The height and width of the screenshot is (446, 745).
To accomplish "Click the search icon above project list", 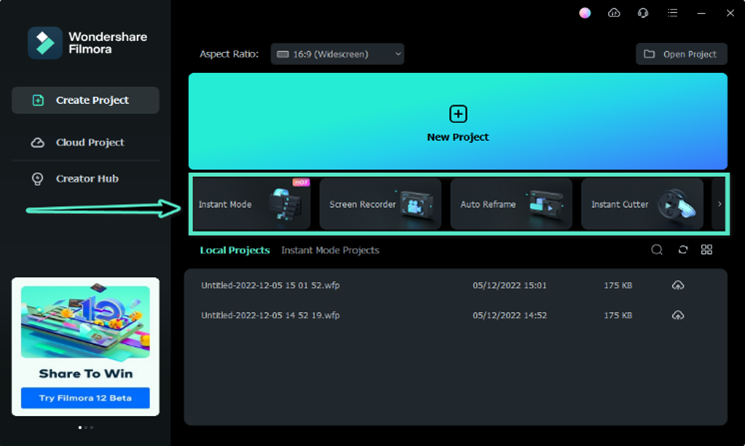I will [x=657, y=250].
